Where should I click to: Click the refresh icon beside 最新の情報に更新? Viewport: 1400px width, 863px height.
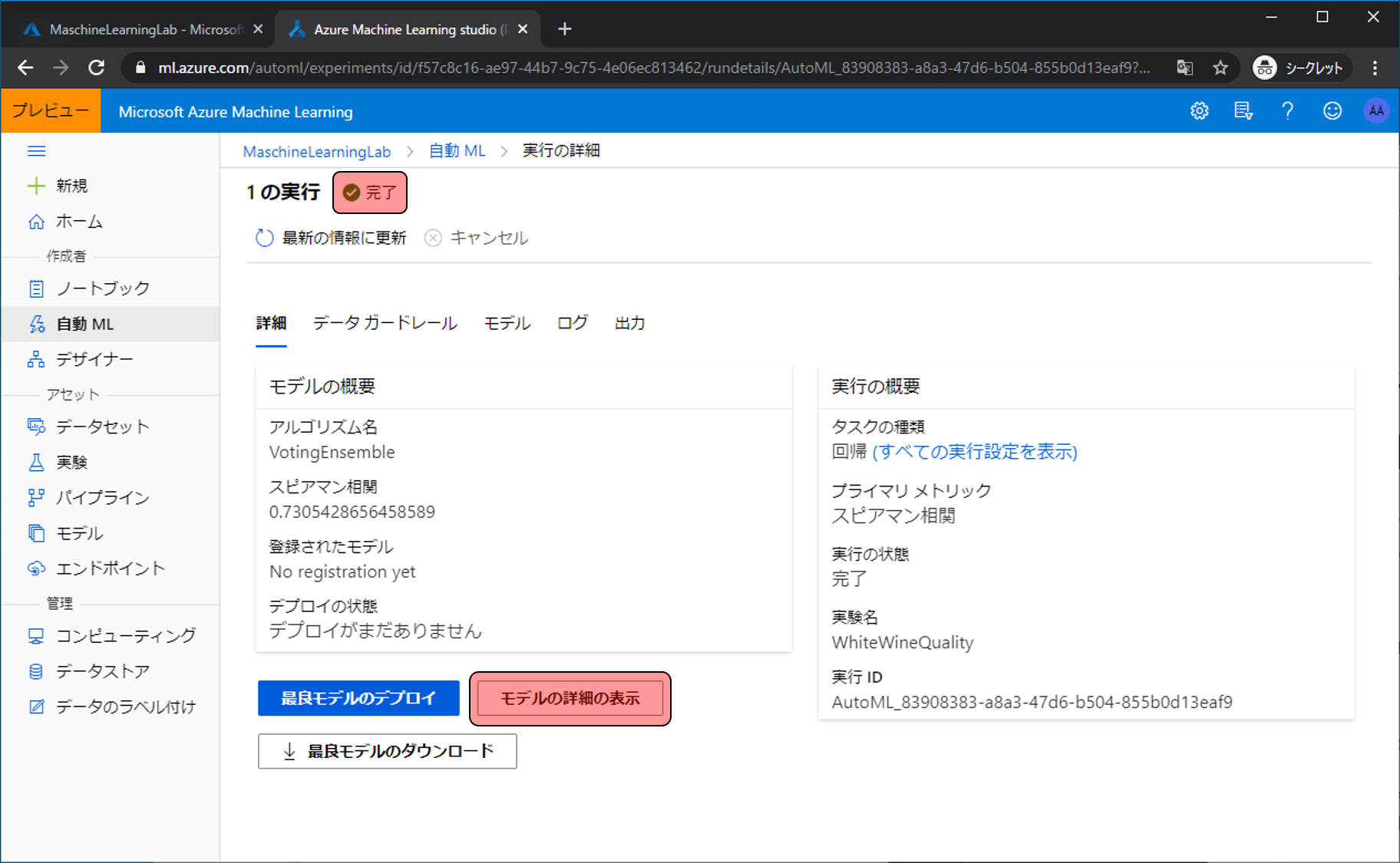(265, 238)
